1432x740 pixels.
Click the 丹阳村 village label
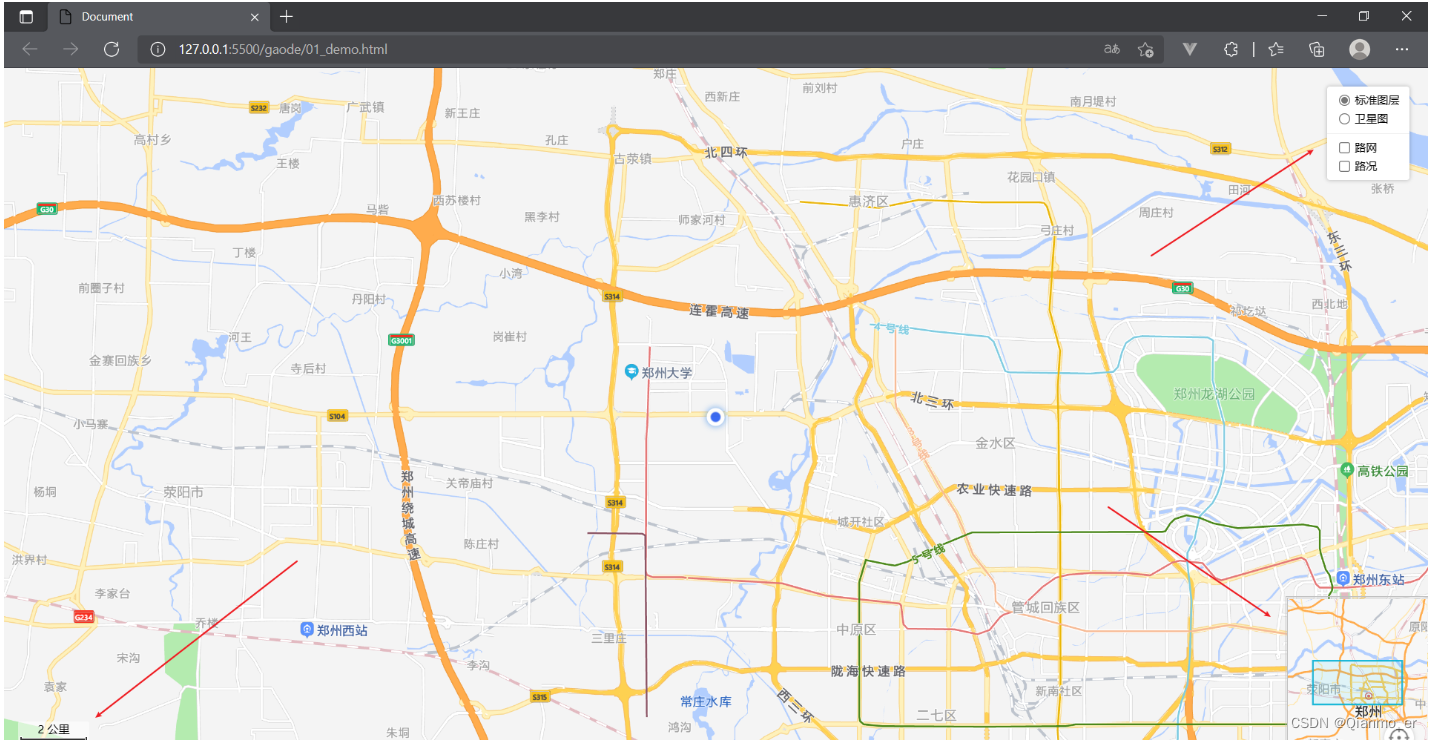(368, 299)
